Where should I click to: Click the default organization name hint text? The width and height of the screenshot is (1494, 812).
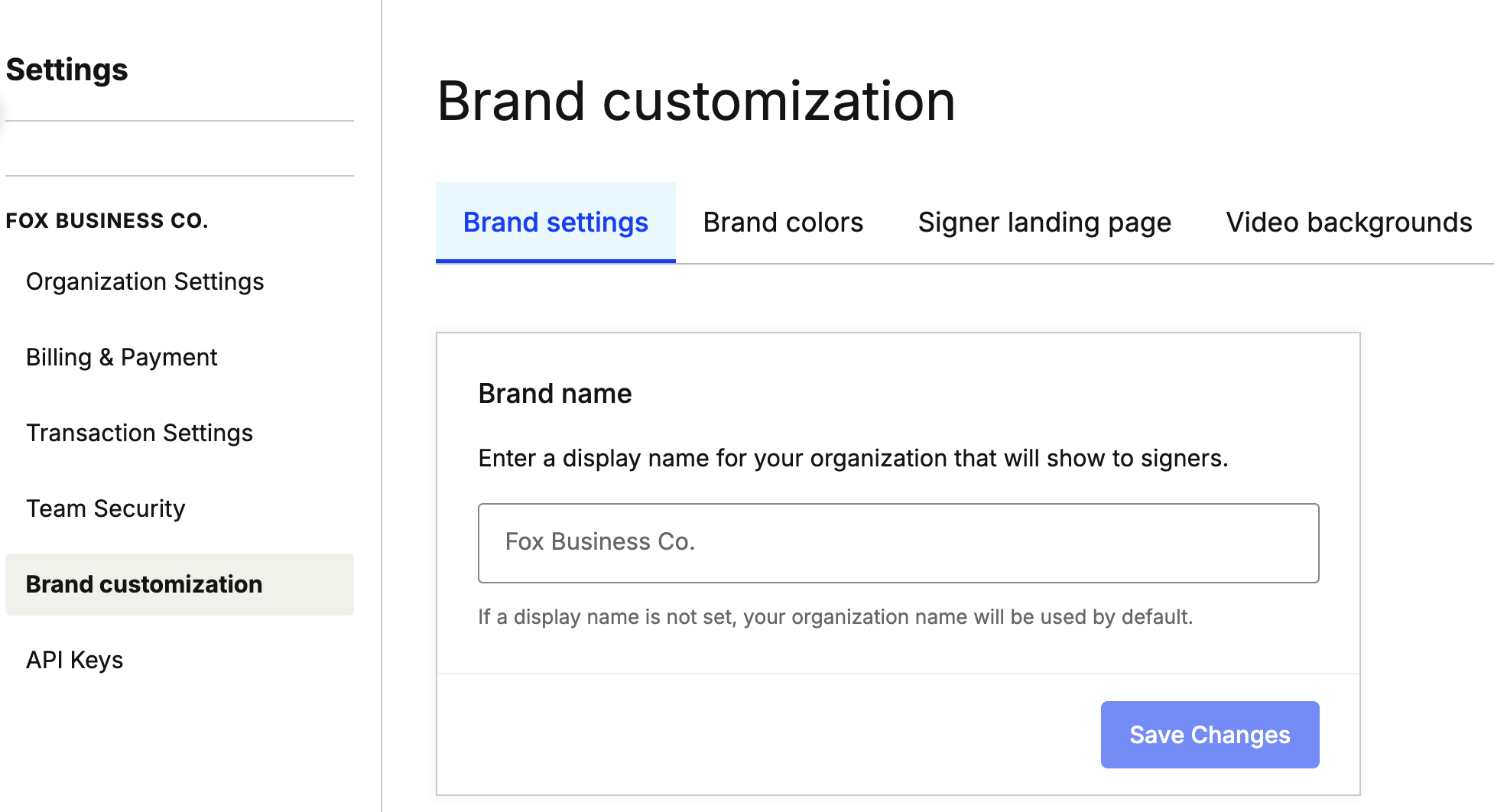[x=836, y=617]
